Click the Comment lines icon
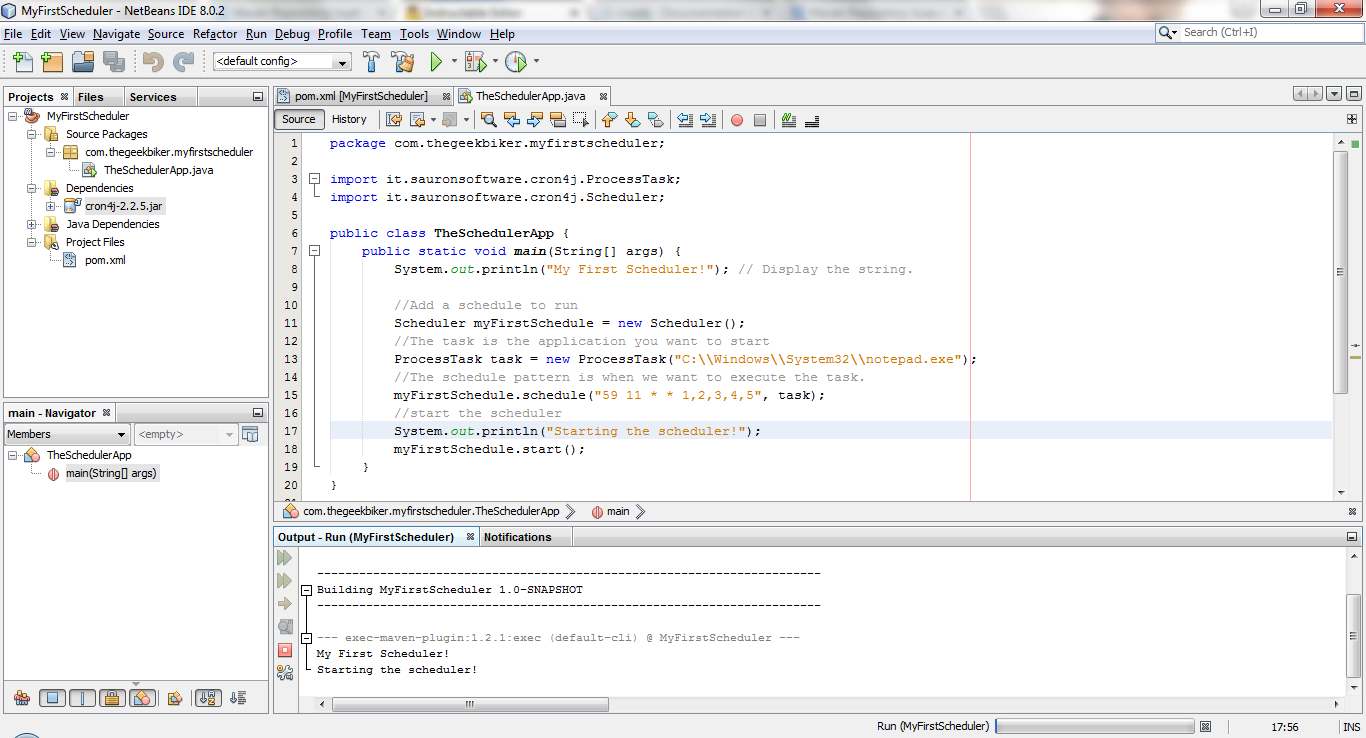Image resolution: width=1366 pixels, height=738 pixels. pyautogui.click(x=789, y=120)
